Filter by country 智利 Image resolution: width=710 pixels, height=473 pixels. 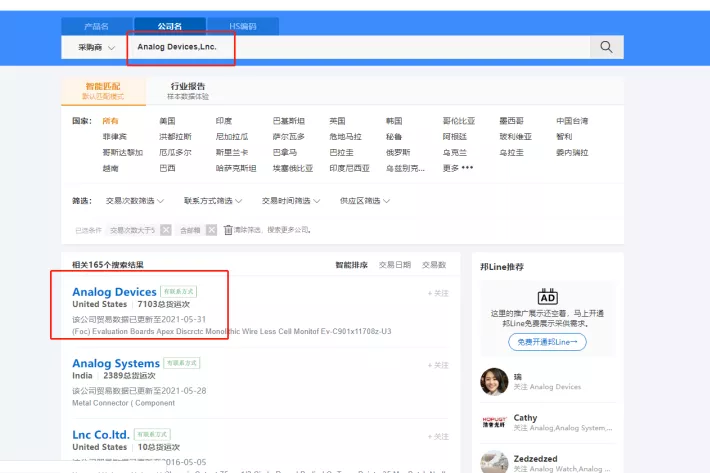click(x=564, y=137)
